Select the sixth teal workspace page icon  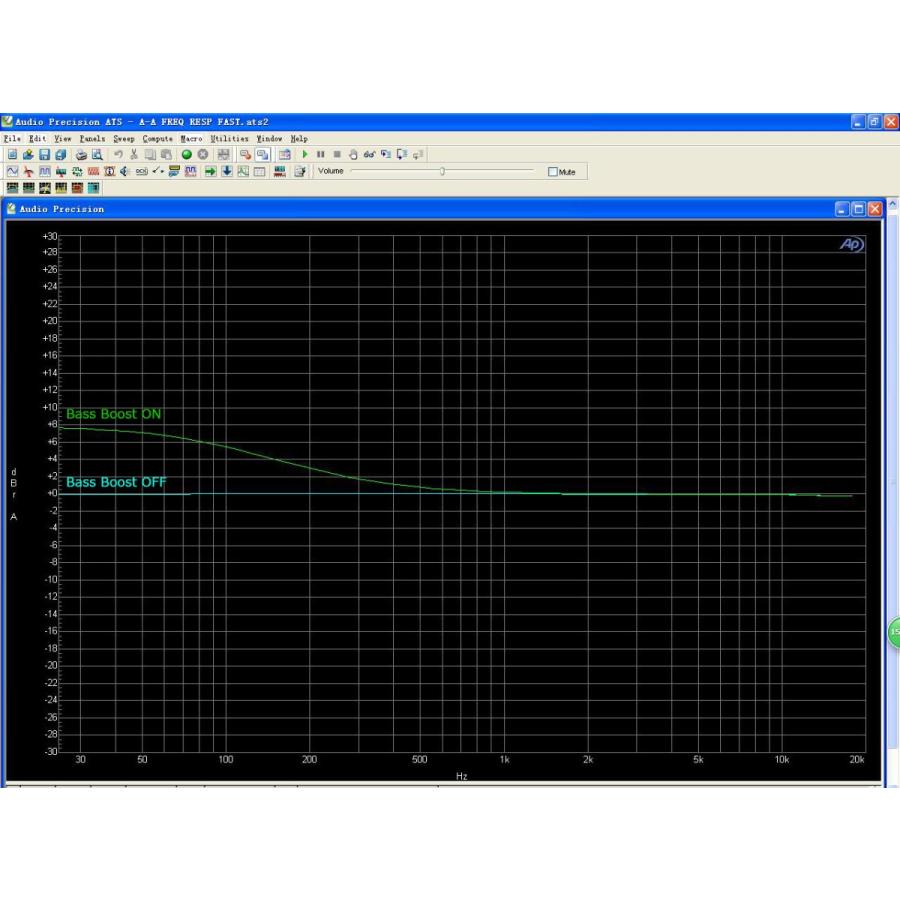[93, 188]
